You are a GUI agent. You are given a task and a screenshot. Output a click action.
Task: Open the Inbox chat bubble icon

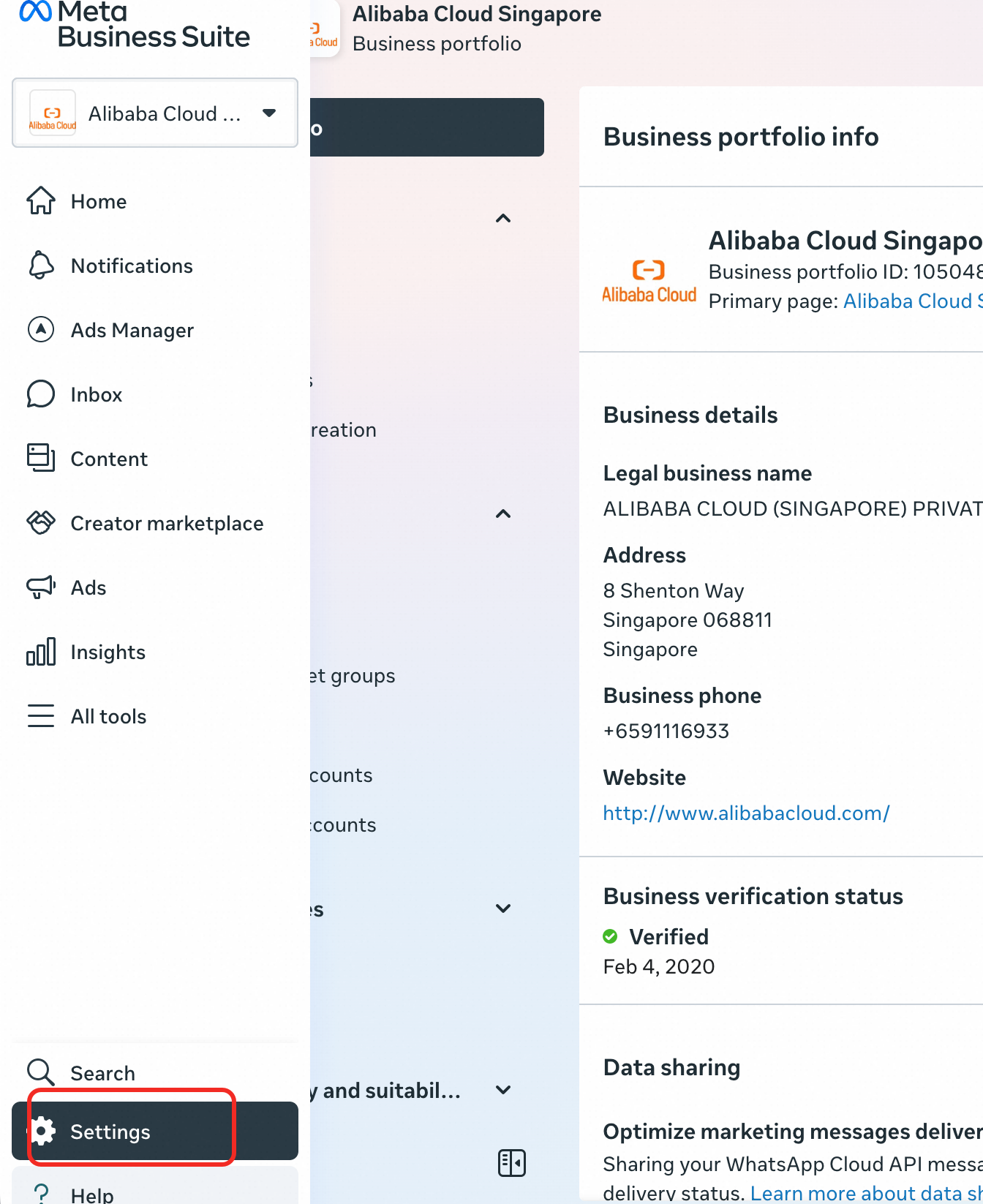(x=41, y=394)
